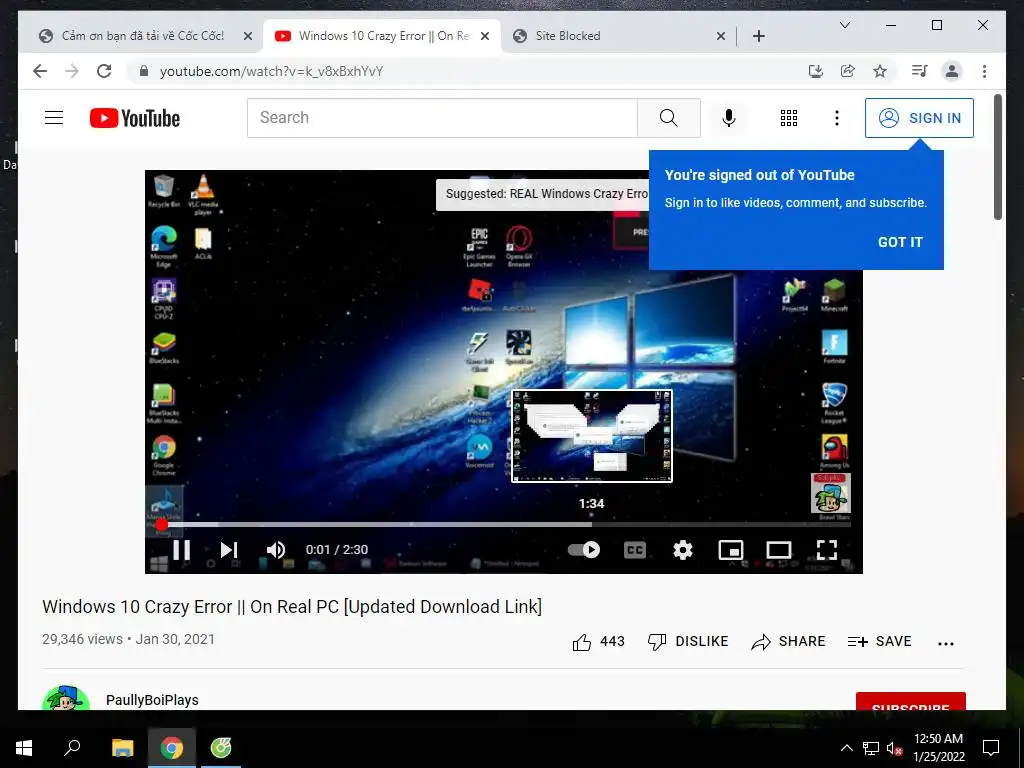Toggle closed captions CC
Screen dimensions: 1024x768
click(635, 550)
